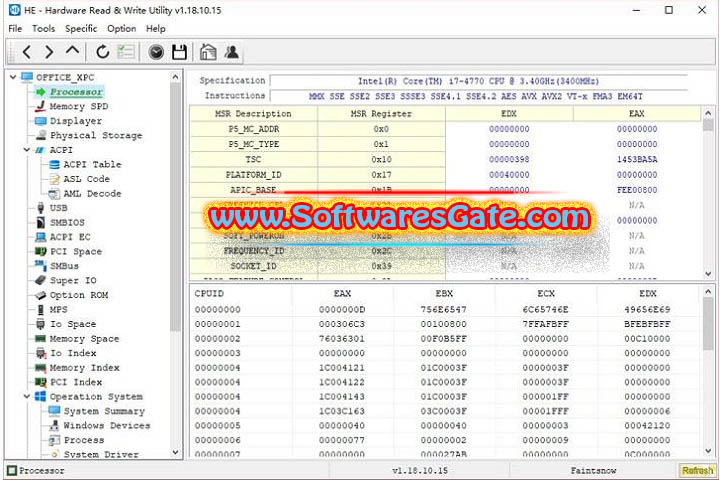Click the MSR Register column header
Viewport: 720px width, 480px height.
pyautogui.click(x=381, y=114)
